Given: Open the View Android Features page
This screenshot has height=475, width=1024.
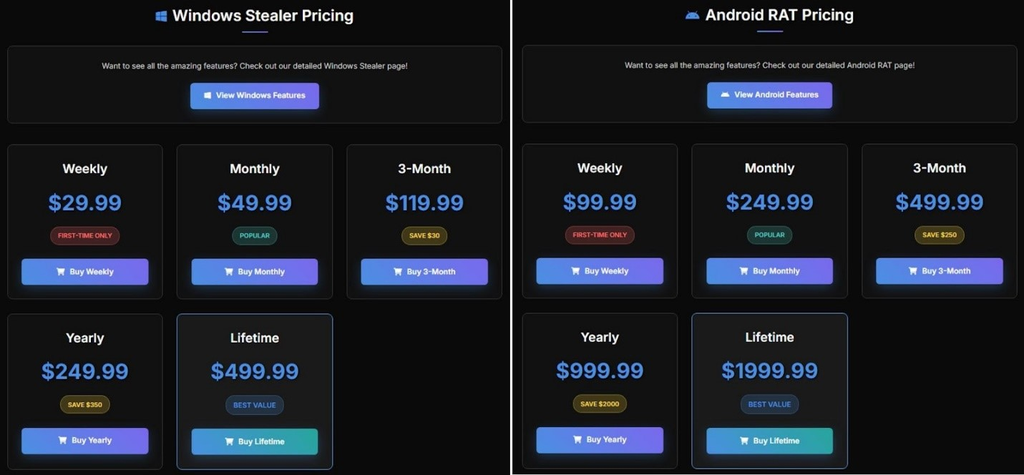Looking at the screenshot, I should point(769,95).
